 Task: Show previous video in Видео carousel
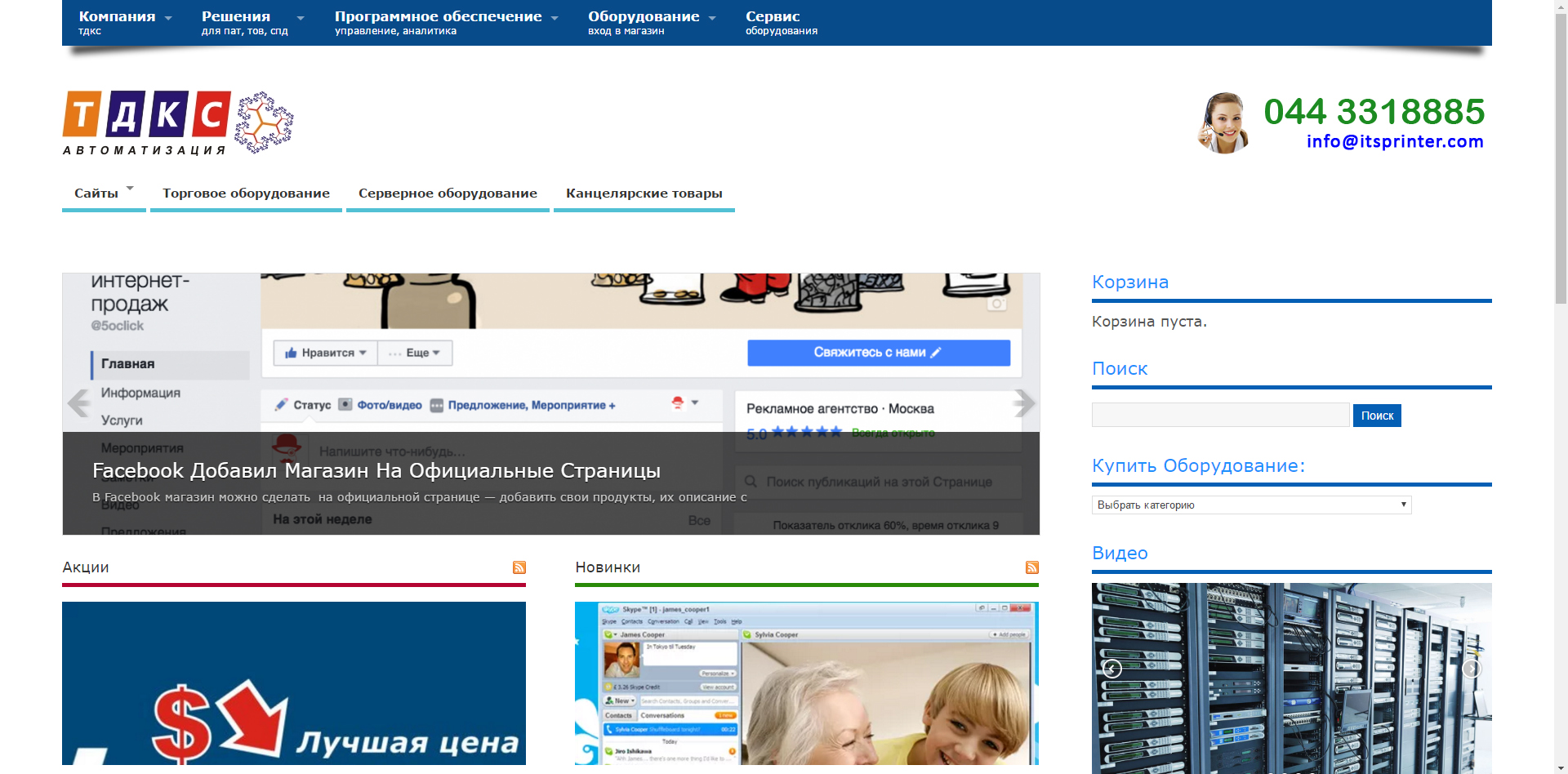(1112, 669)
